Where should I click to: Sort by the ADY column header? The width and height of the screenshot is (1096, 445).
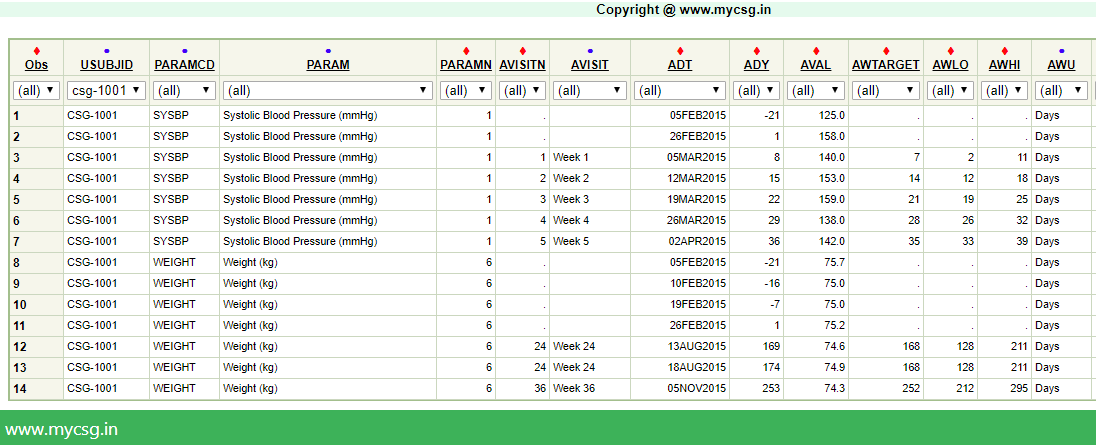click(x=757, y=65)
